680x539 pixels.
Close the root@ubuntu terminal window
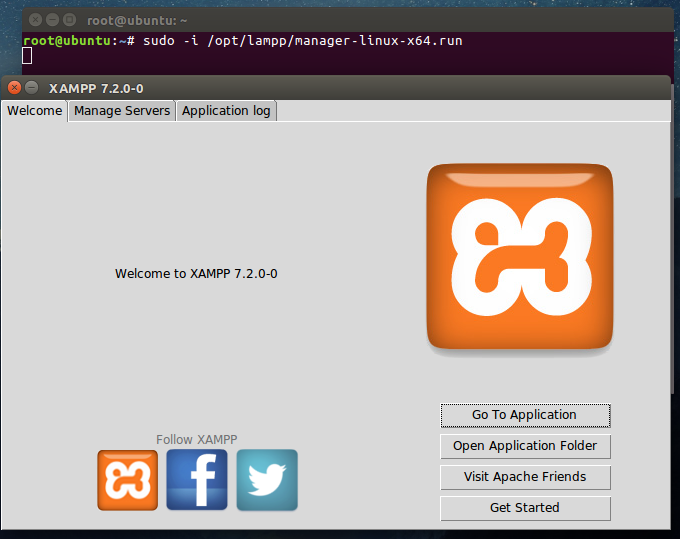(36, 20)
